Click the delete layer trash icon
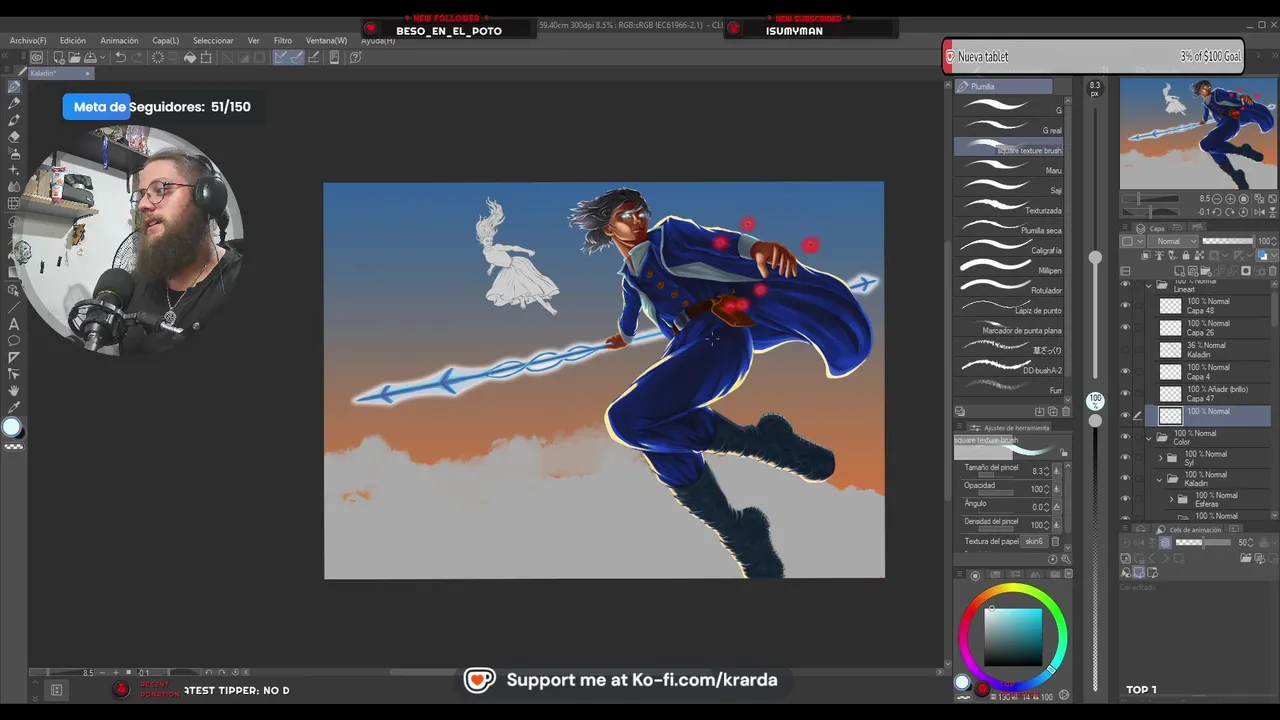This screenshot has height=720, width=1280. 1272,271
